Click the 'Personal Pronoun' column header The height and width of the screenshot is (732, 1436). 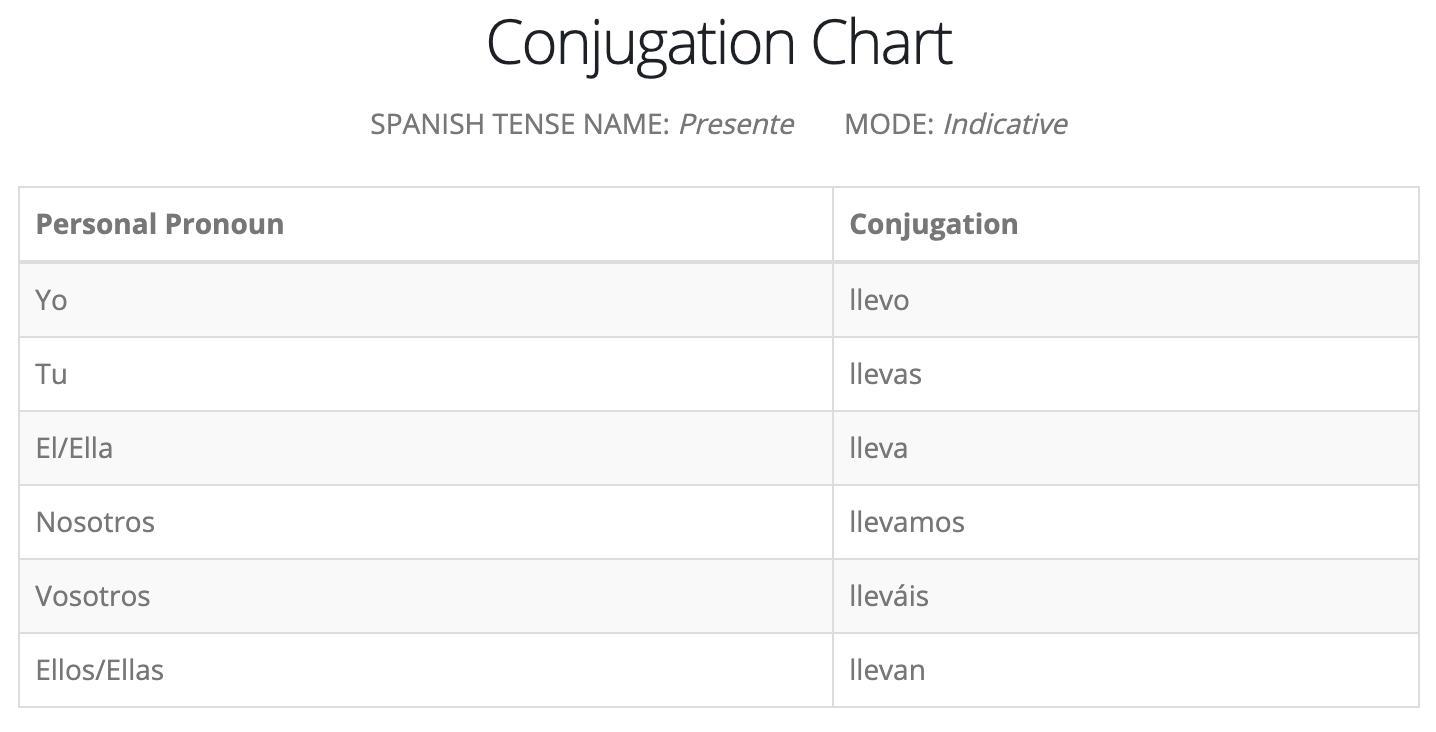(x=160, y=224)
